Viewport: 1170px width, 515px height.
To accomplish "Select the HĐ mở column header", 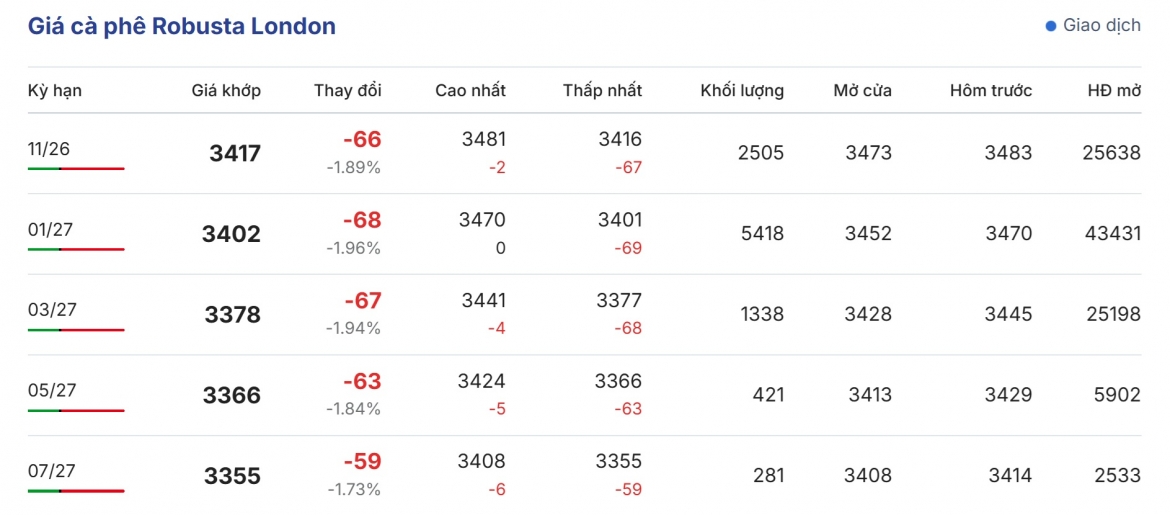I will click(1114, 91).
